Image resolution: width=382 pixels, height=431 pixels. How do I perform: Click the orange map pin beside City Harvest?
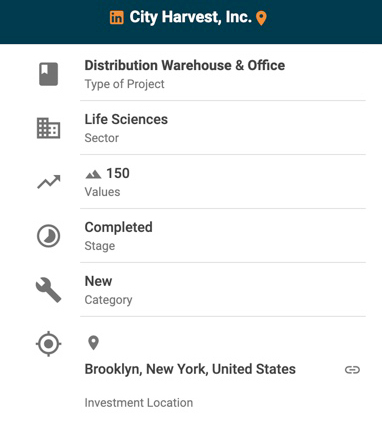(x=261, y=18)
